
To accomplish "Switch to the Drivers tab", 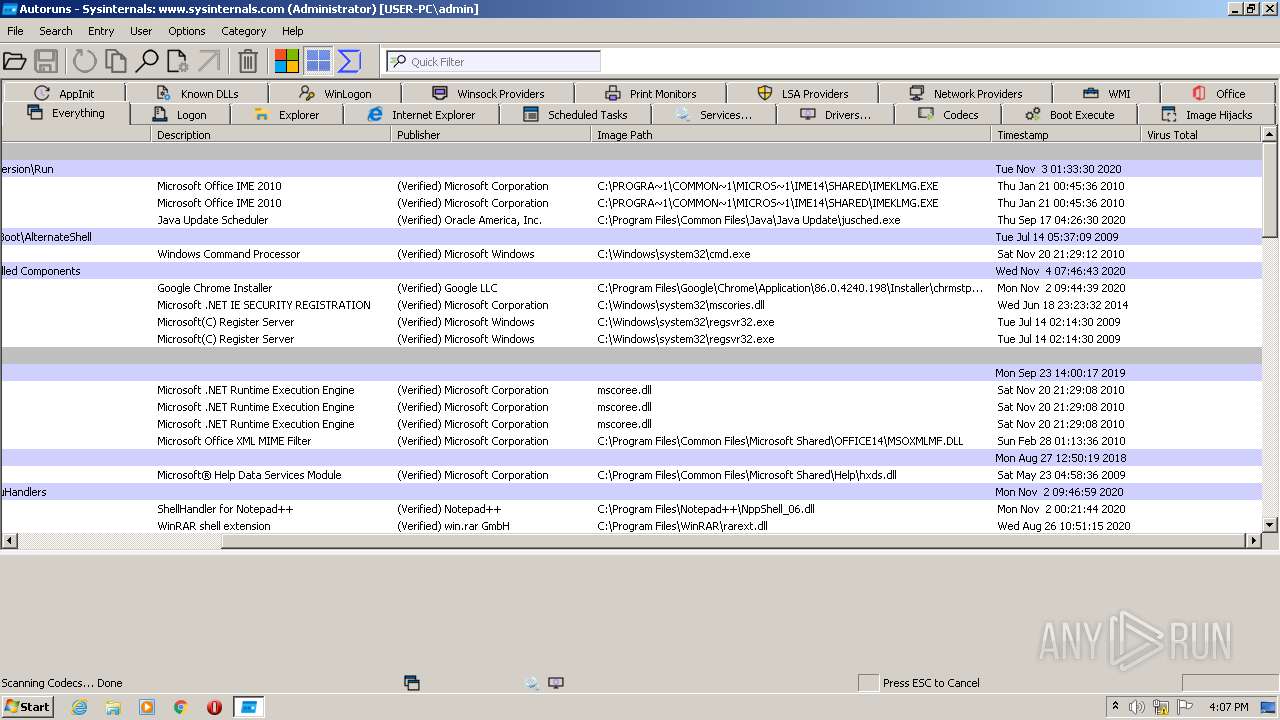I will click(835, 115).
